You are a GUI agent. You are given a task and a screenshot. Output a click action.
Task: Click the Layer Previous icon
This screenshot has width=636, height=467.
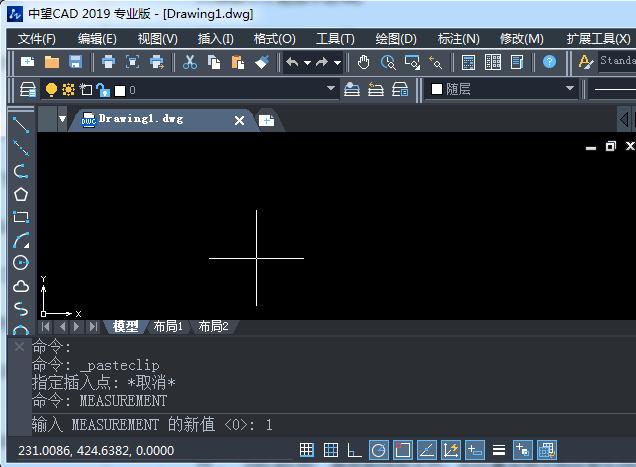[376, 89]
